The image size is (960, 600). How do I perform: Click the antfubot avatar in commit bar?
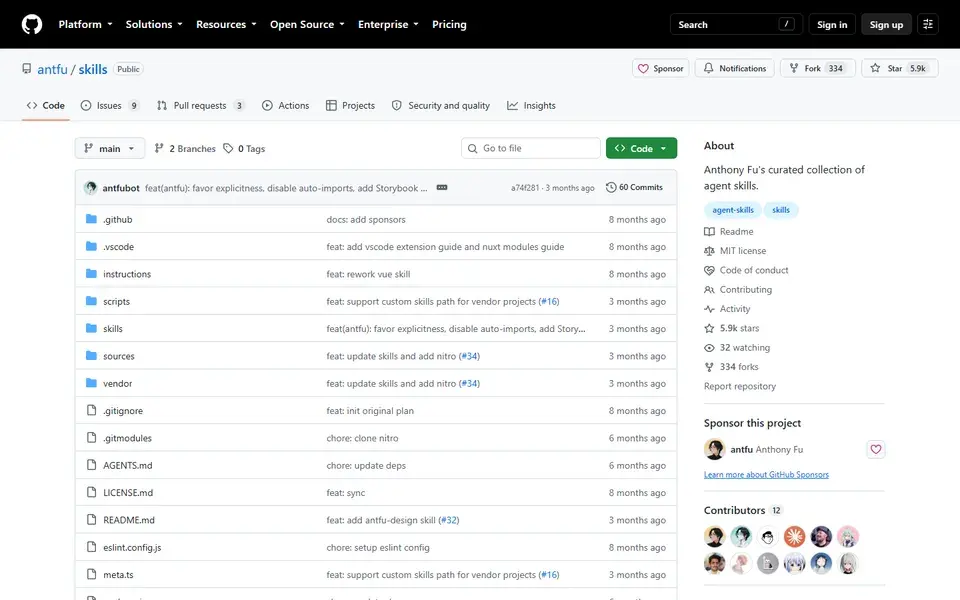click(x=91, y=188)
